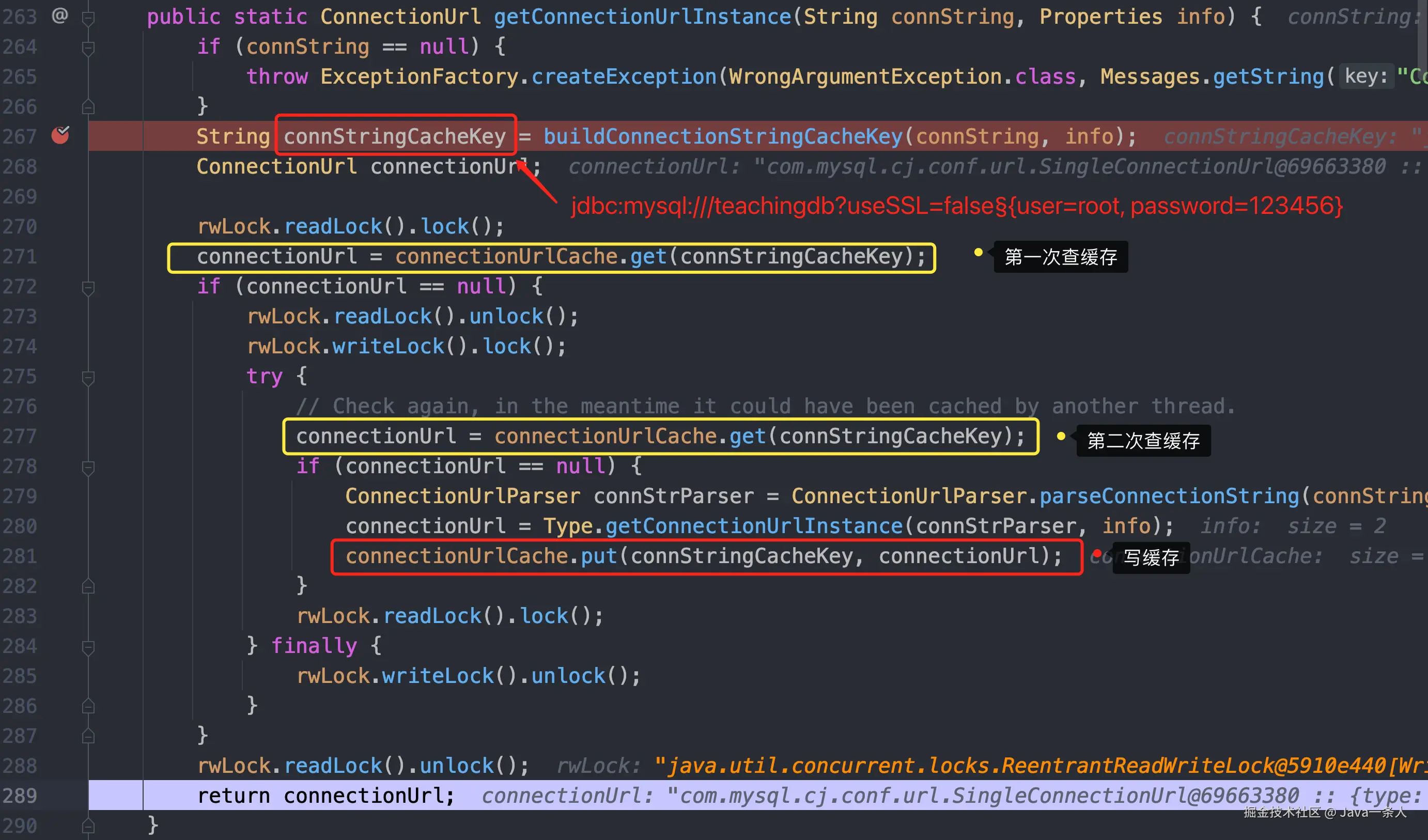Collapse the if block fold on line 264

pos(88,48)
